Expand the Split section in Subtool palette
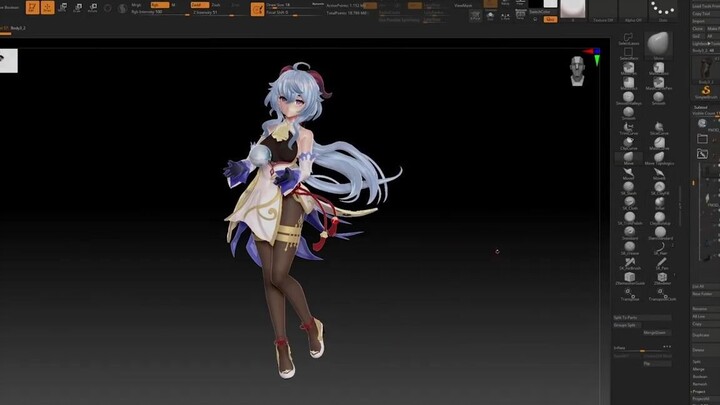Screen dimensions: 720x405 click(697, 362)
